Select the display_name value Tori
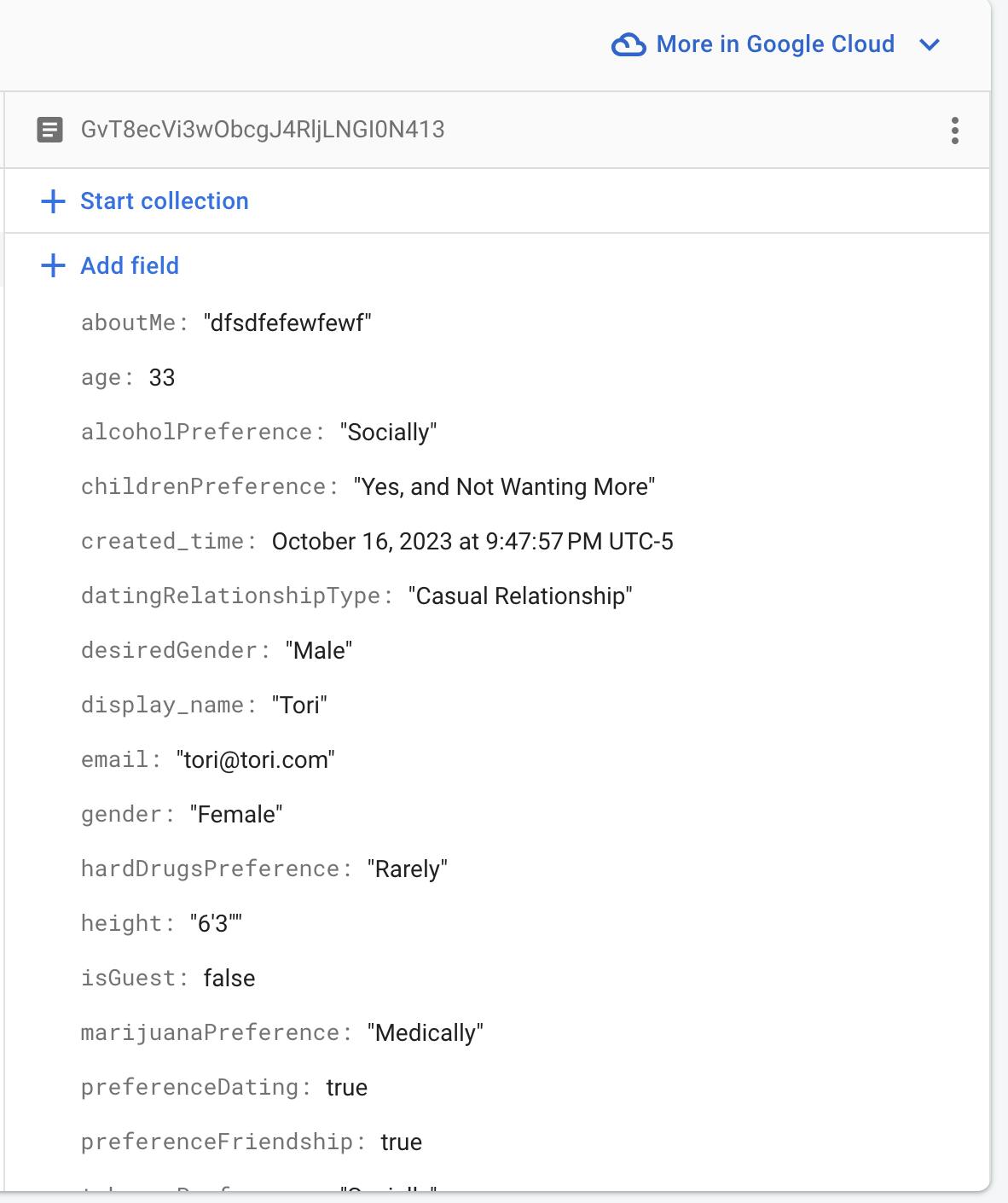1008x1203 pixels. point(299,705)
